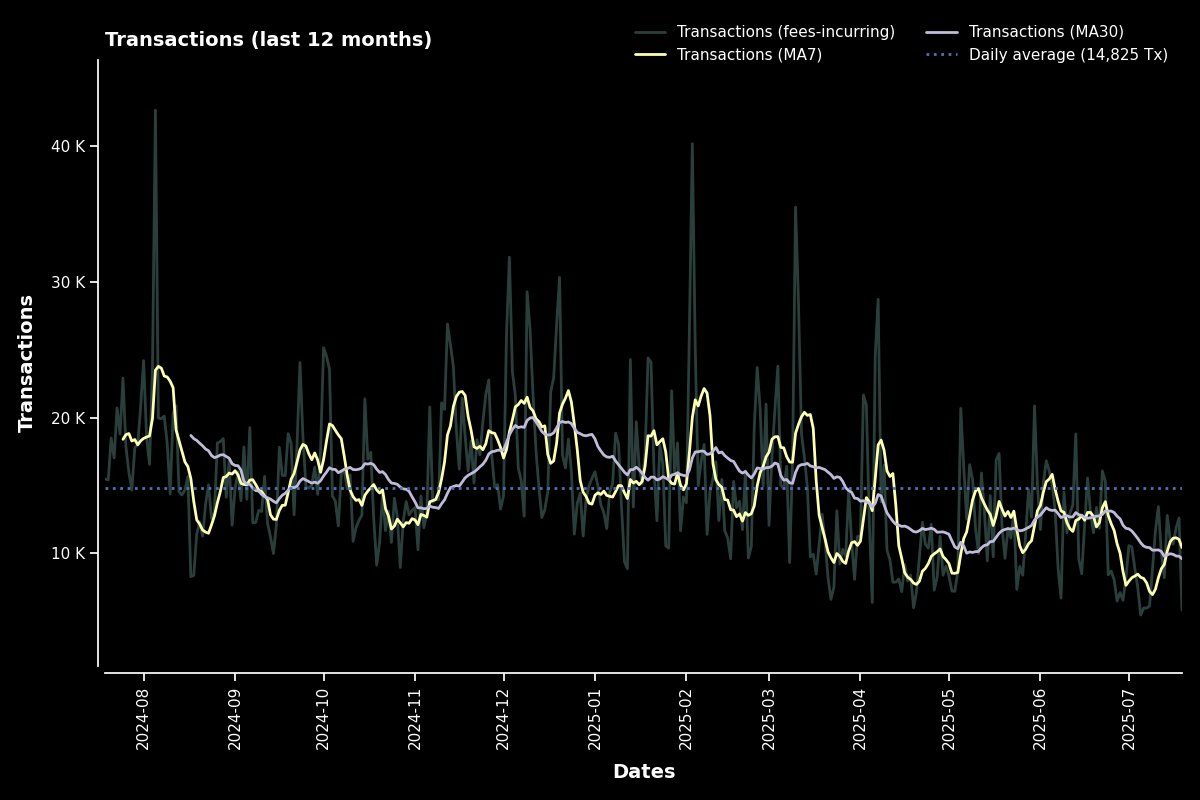Click the dark fees-incurring legend line swatch
1200x800 pixels.
pos(650,32)
